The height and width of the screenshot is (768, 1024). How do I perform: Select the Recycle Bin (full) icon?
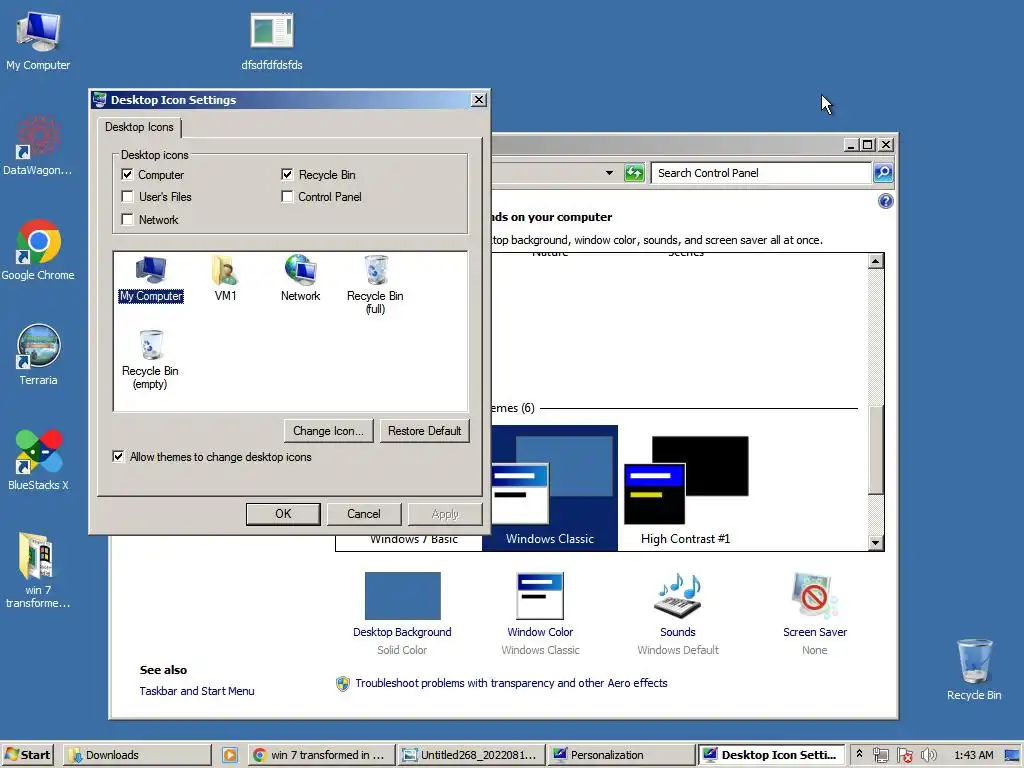point(376,285)
